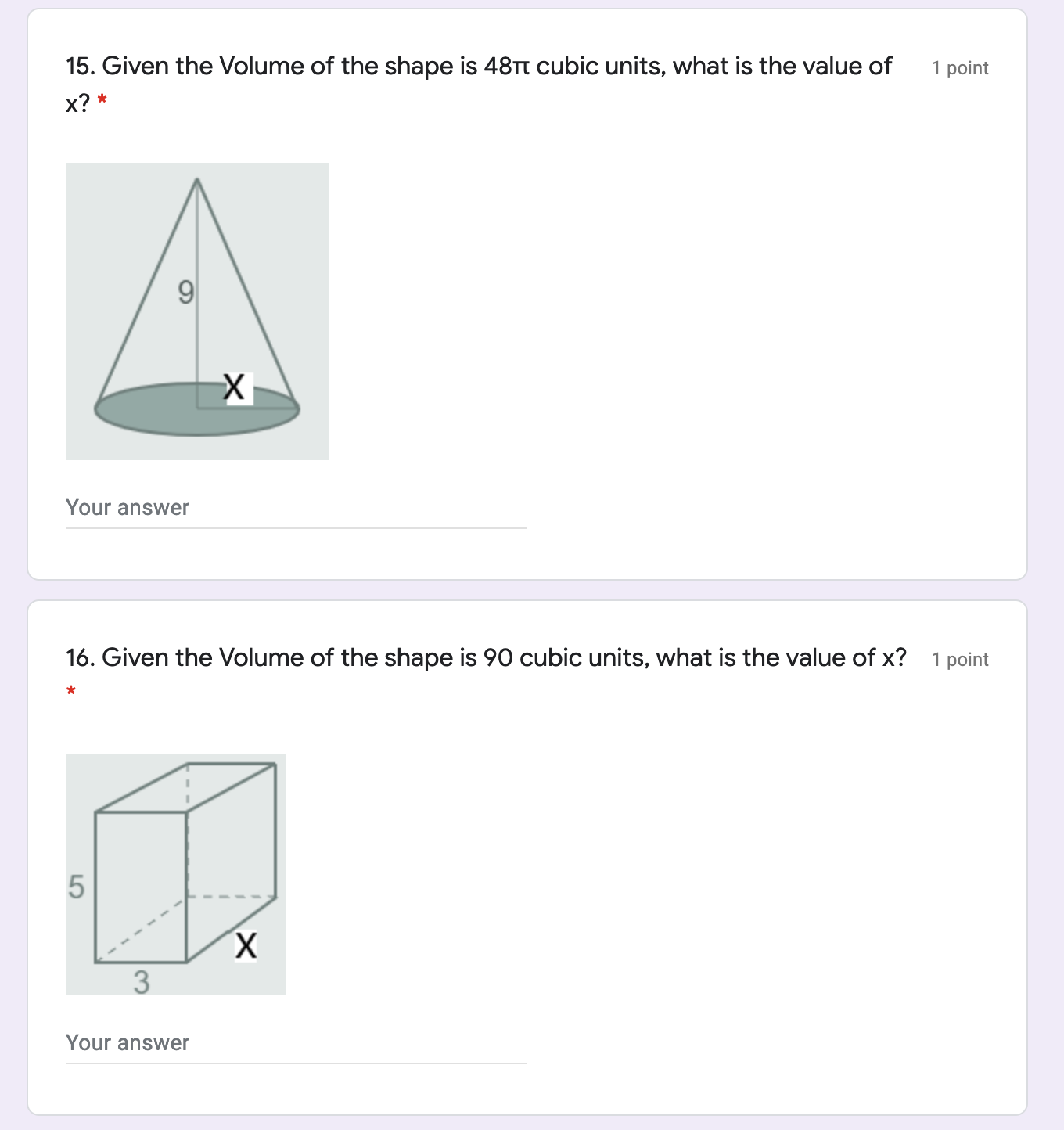Click the number 9 on the cone's height

click(186, 292)
